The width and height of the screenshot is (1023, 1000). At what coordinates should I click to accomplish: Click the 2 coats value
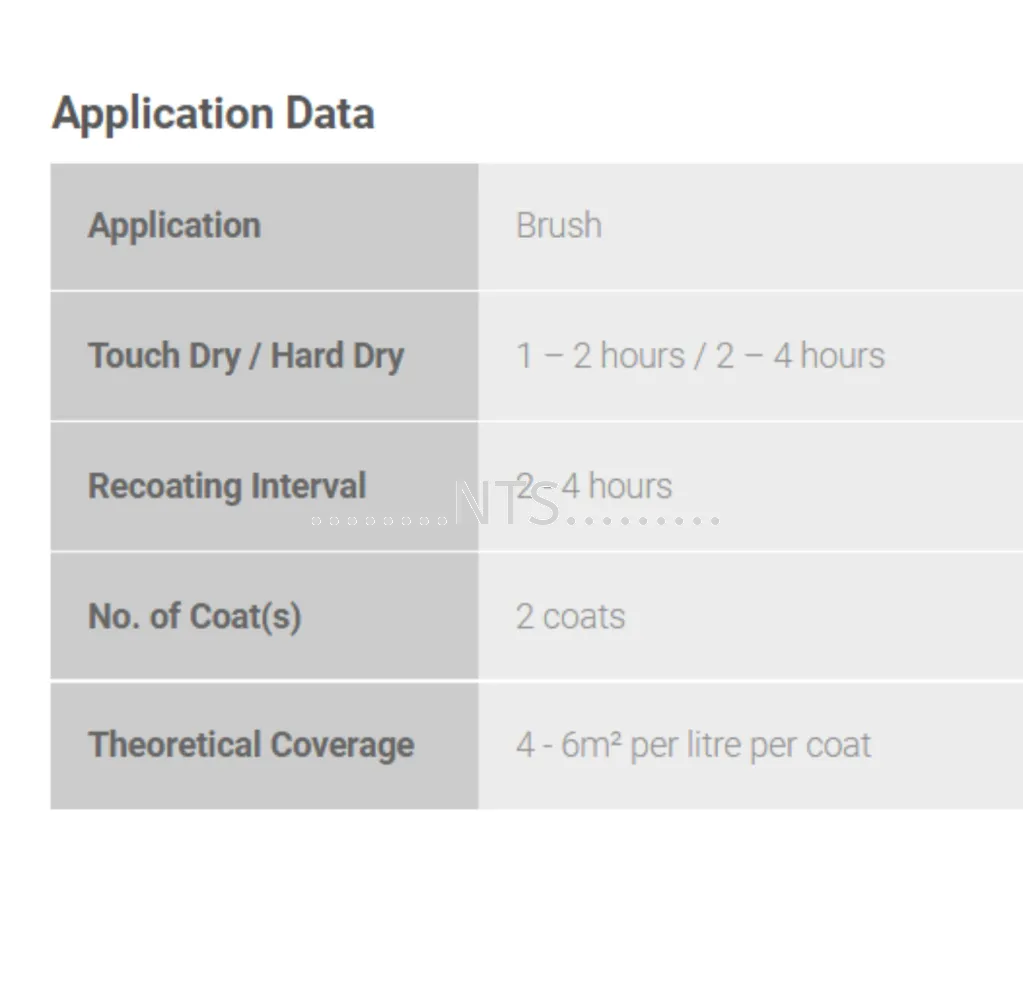[570, 616]
